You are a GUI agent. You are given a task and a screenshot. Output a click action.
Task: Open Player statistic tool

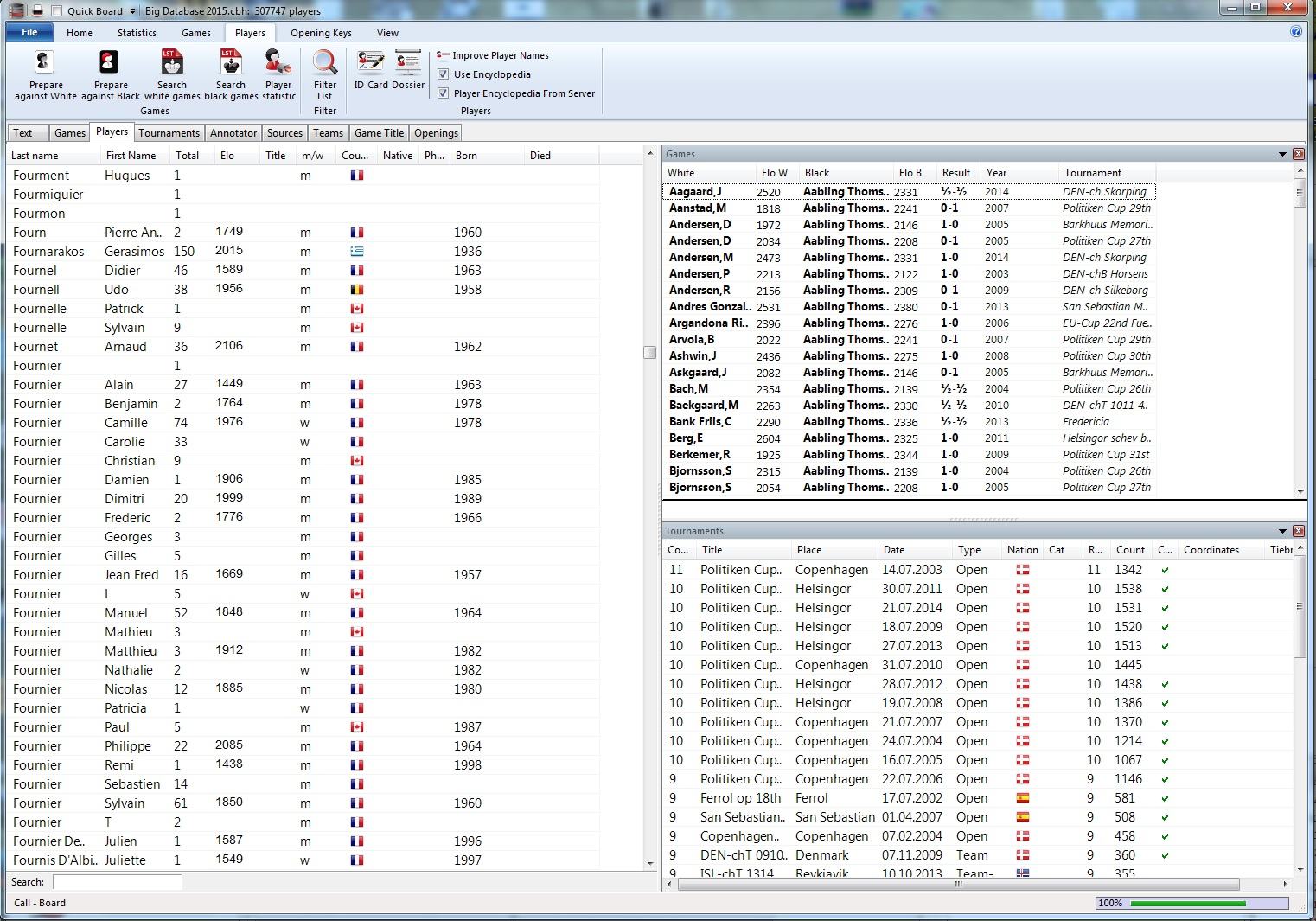coord(278,63)
